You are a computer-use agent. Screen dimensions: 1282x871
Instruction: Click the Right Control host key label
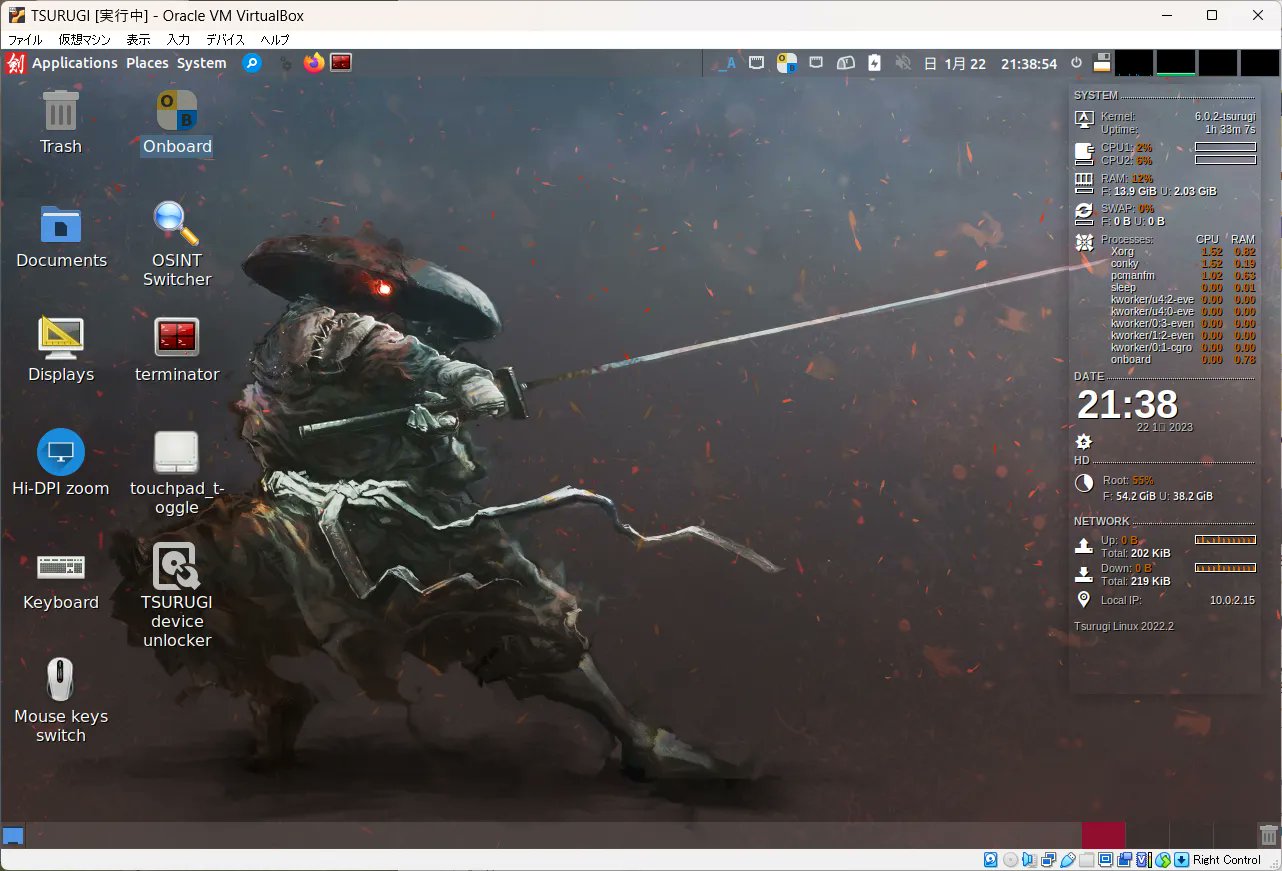click(x=1227, y=860)
